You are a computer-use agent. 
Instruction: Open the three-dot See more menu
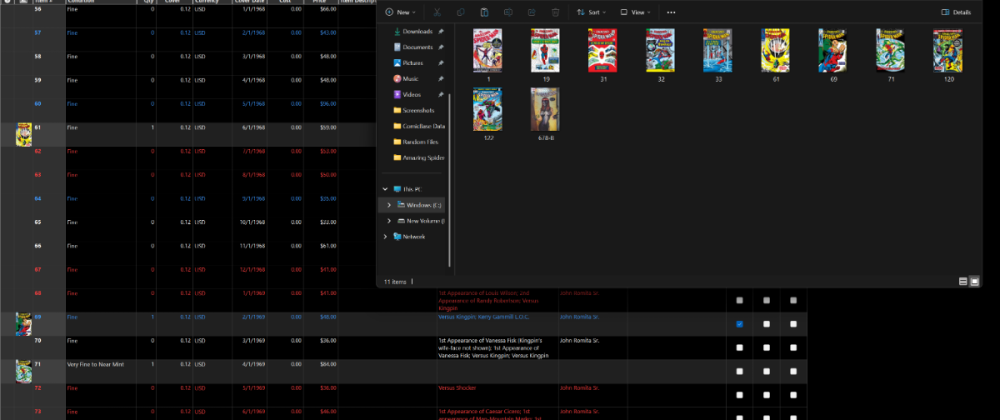click(x=670, y=12)
